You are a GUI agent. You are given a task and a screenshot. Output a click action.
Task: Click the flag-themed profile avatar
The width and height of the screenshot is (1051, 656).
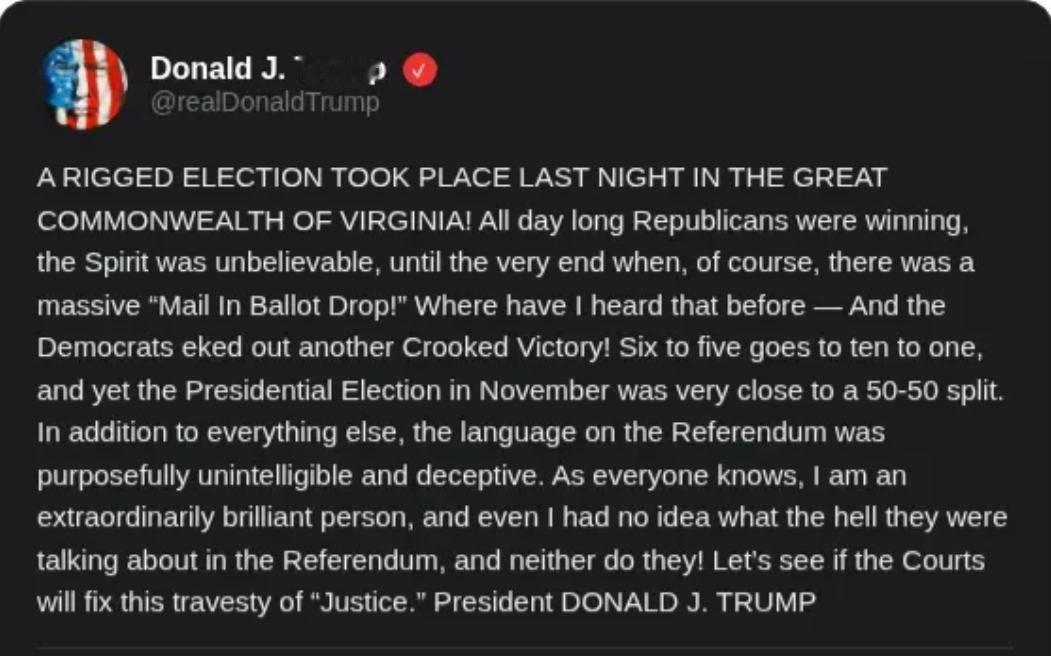(85, 84)
